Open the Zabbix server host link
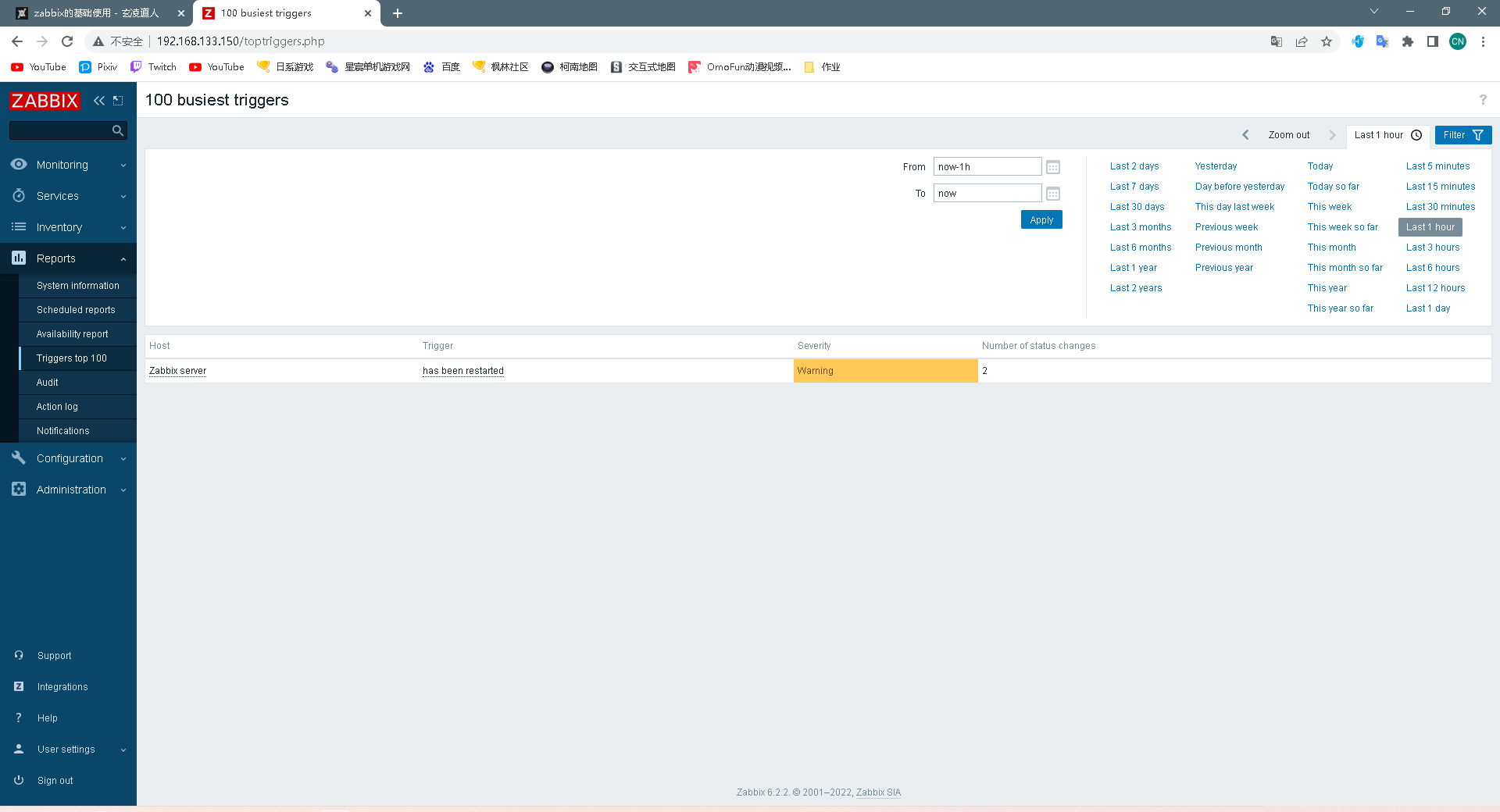Screen dimensions: 1500x812 coord(177,371)
